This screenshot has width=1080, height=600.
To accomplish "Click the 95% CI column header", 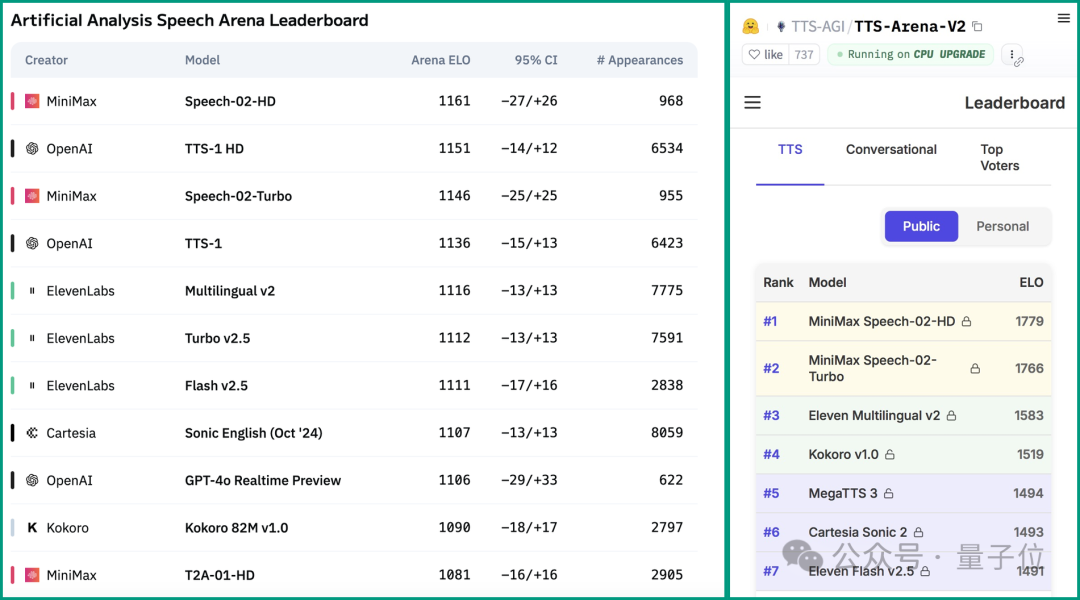I will pos(536,61).
